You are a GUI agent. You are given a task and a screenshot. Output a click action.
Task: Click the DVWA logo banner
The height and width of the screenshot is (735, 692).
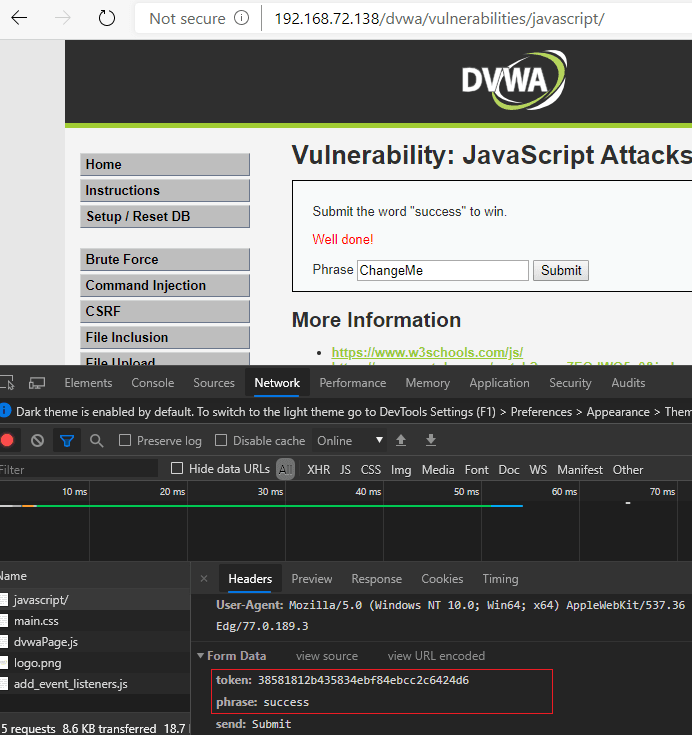click(514, 81)
